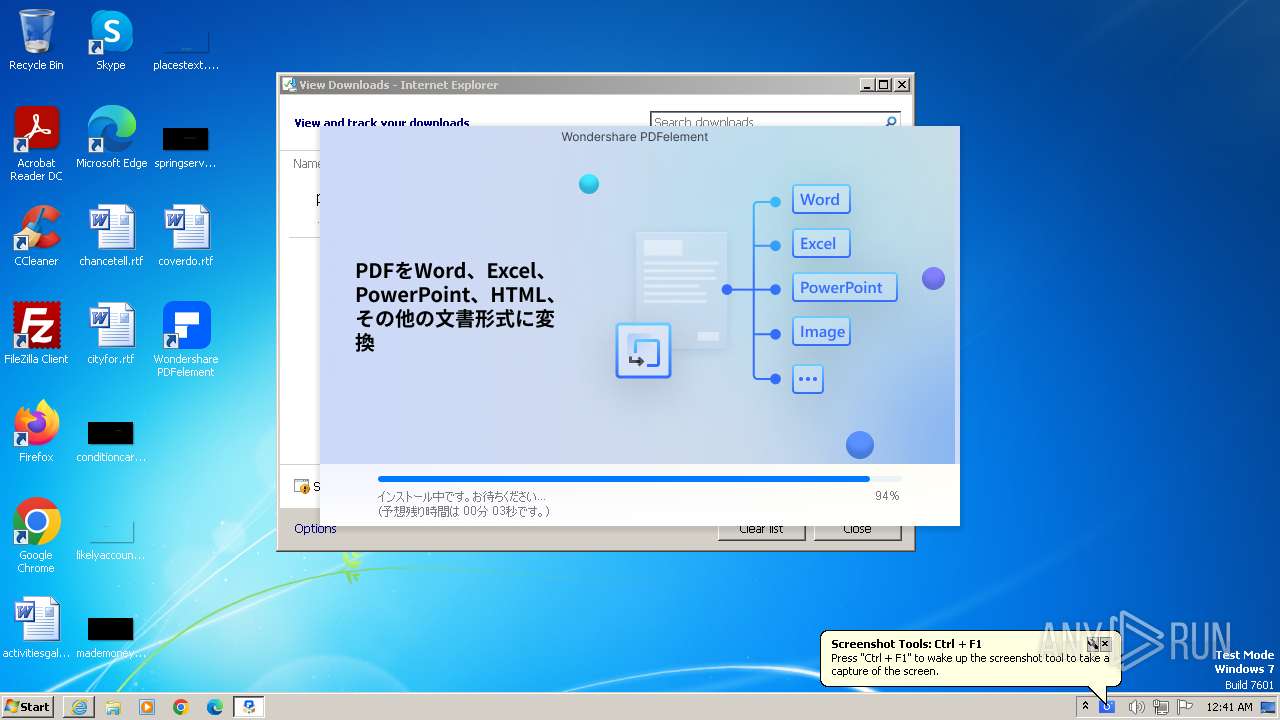Click the Word format label
The image size is (1280, 720).
coord(820,199)
